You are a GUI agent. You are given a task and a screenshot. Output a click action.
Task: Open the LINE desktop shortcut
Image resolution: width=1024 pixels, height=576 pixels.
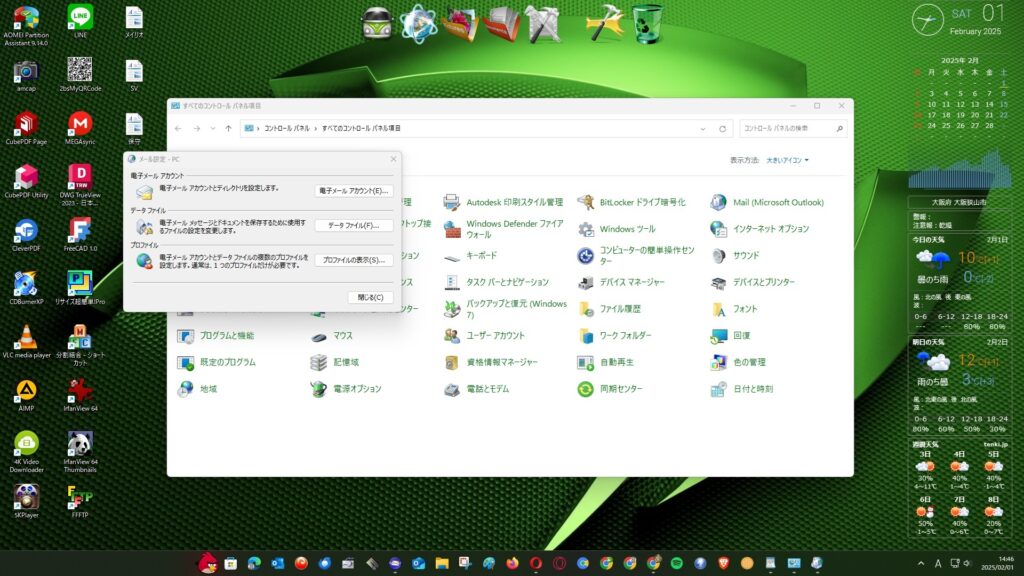(x=80, y=18)
